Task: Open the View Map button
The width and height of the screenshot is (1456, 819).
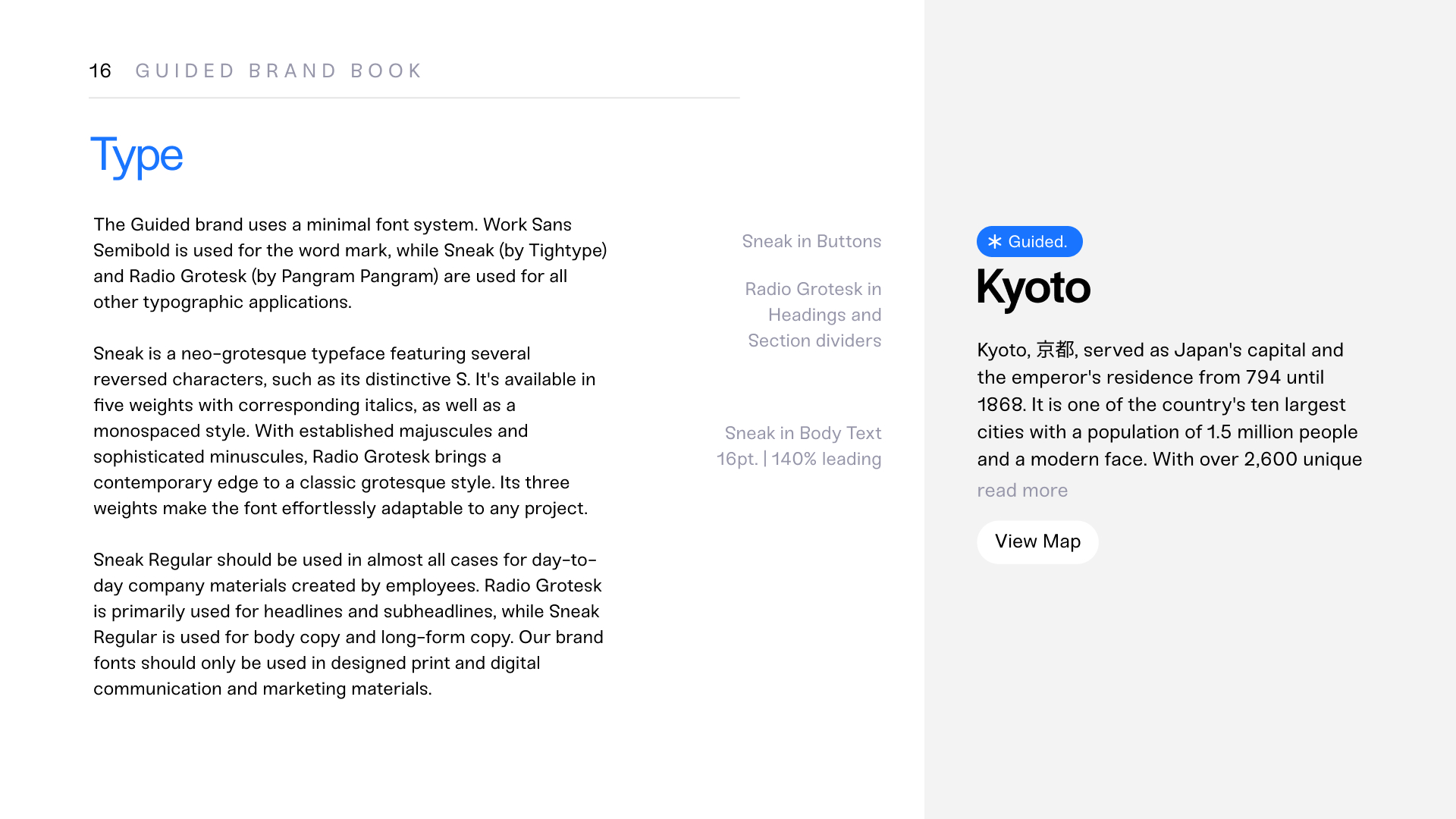Action: point(1037,541)
